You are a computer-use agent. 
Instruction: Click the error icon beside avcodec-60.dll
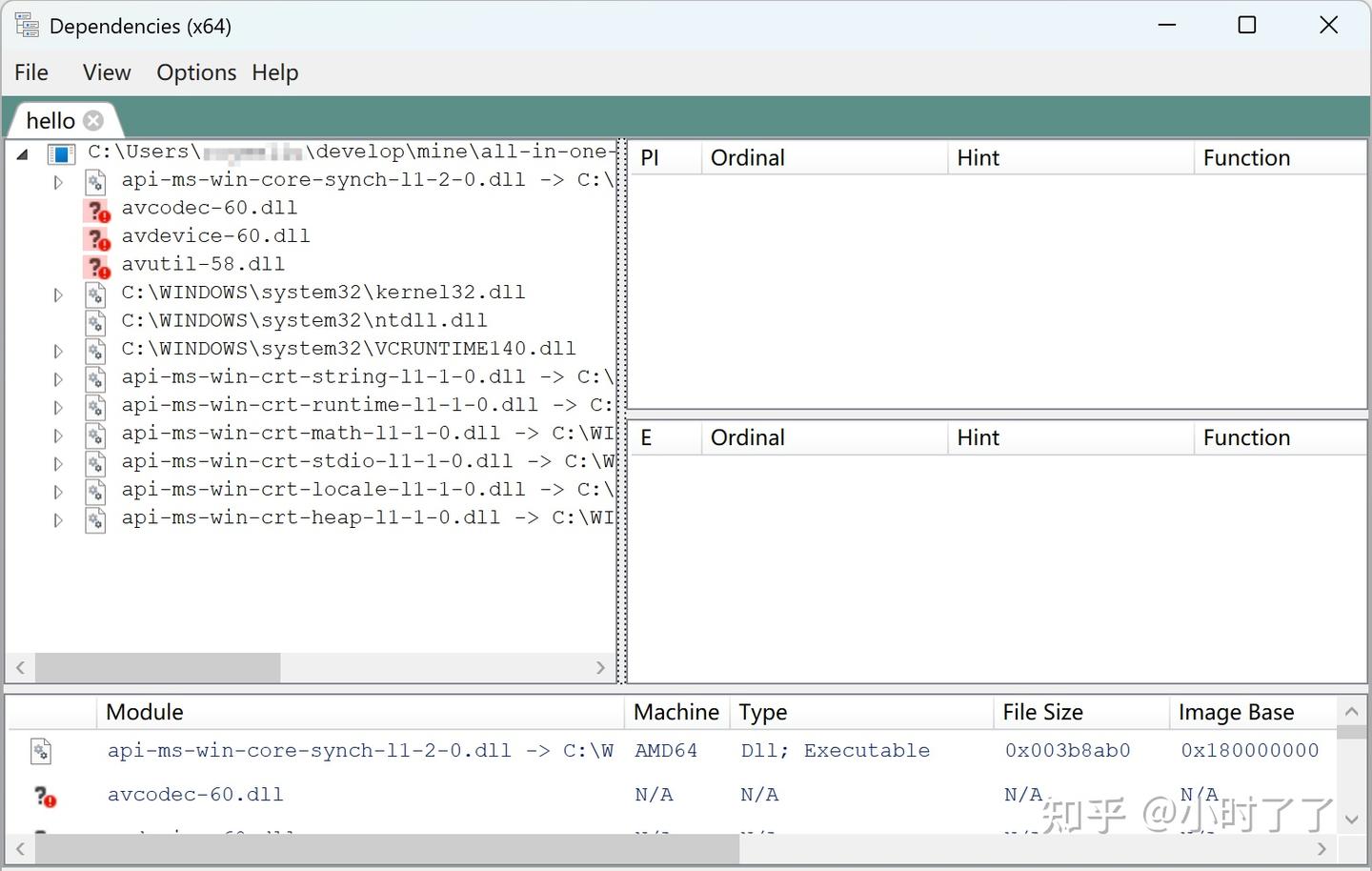point(96,212)
